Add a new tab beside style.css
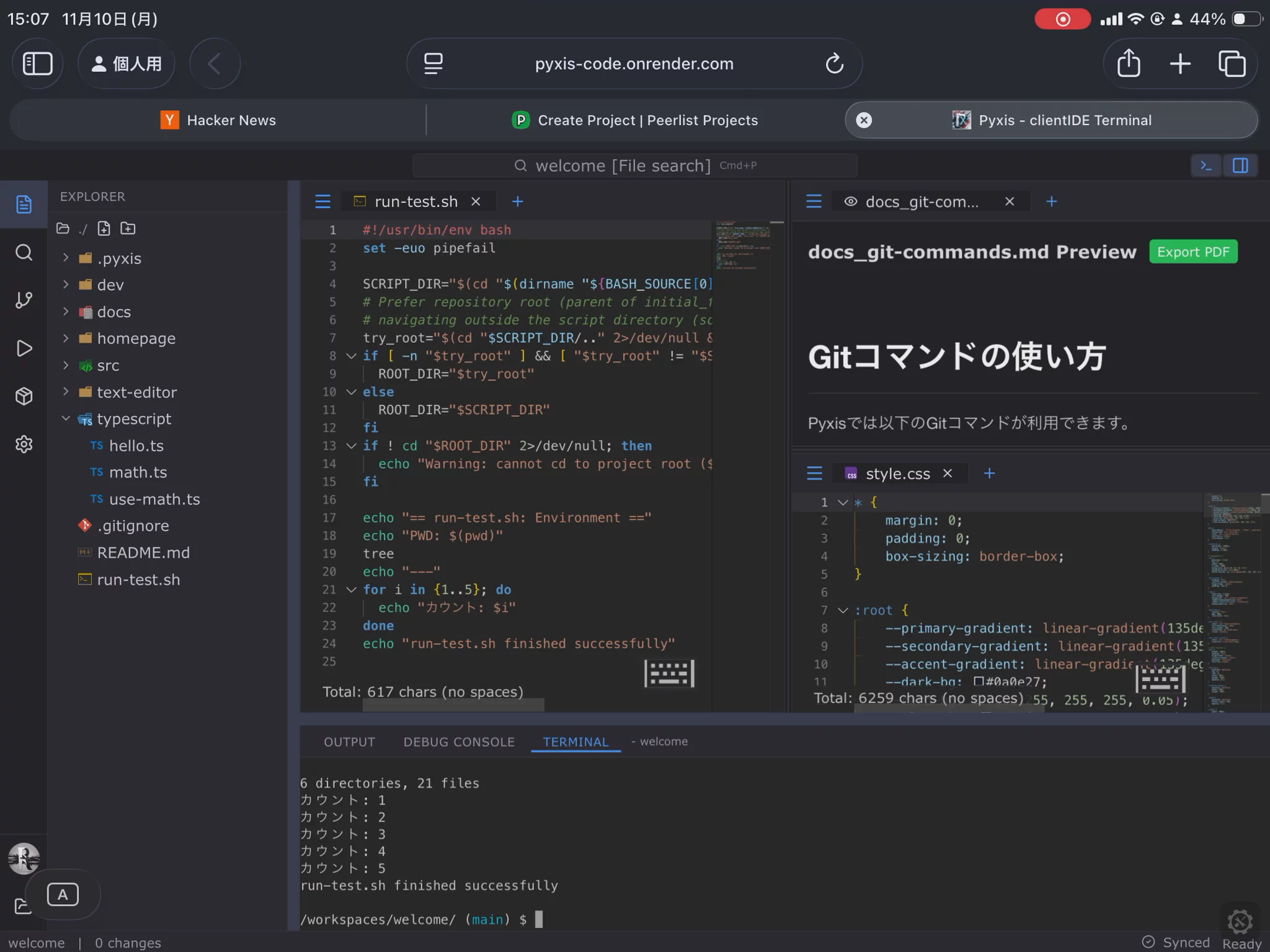Viewport: 1270px width, 952px height. click(989, 474)
